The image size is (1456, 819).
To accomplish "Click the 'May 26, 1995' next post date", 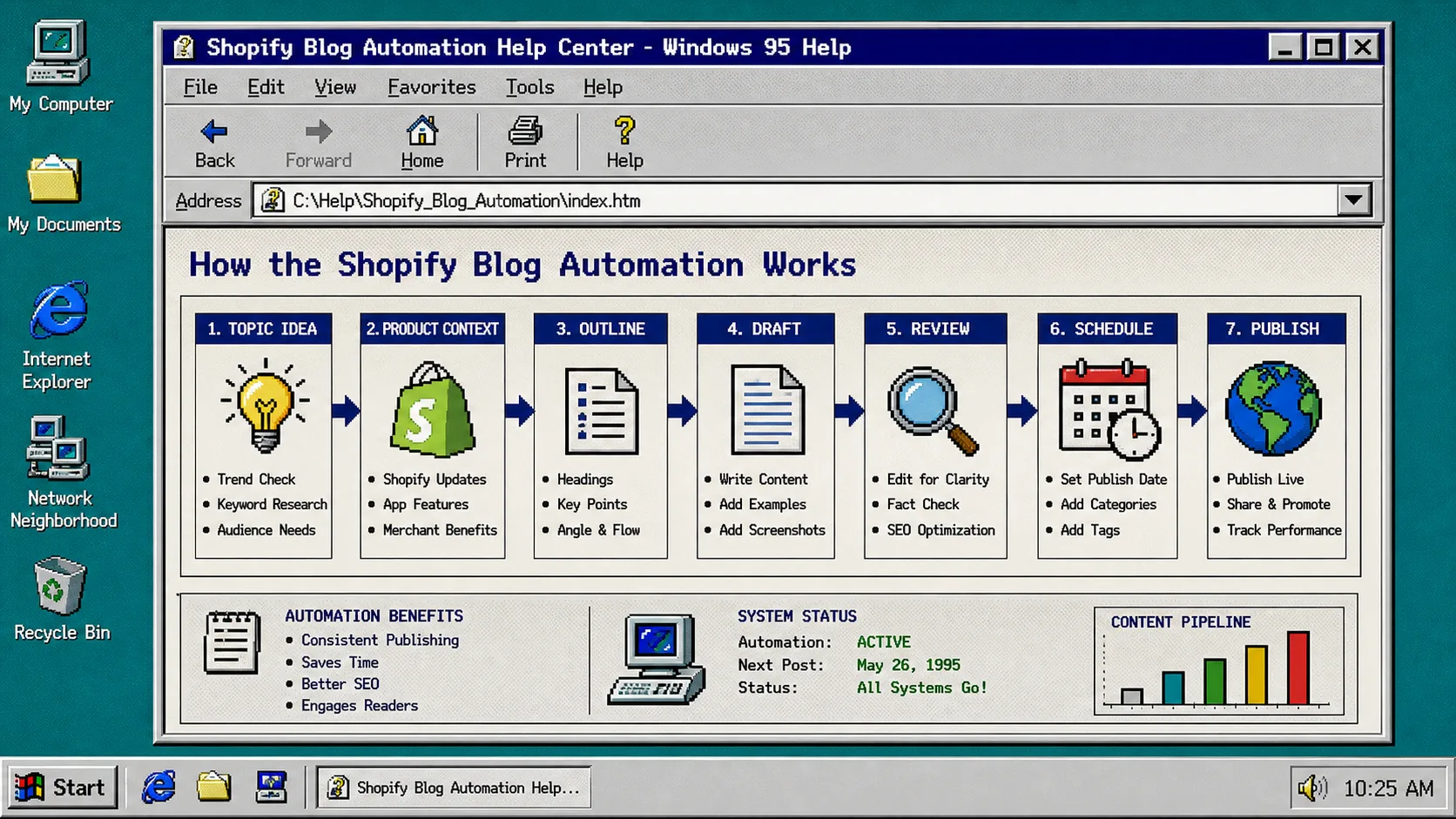I will click(x=908, y=665).
